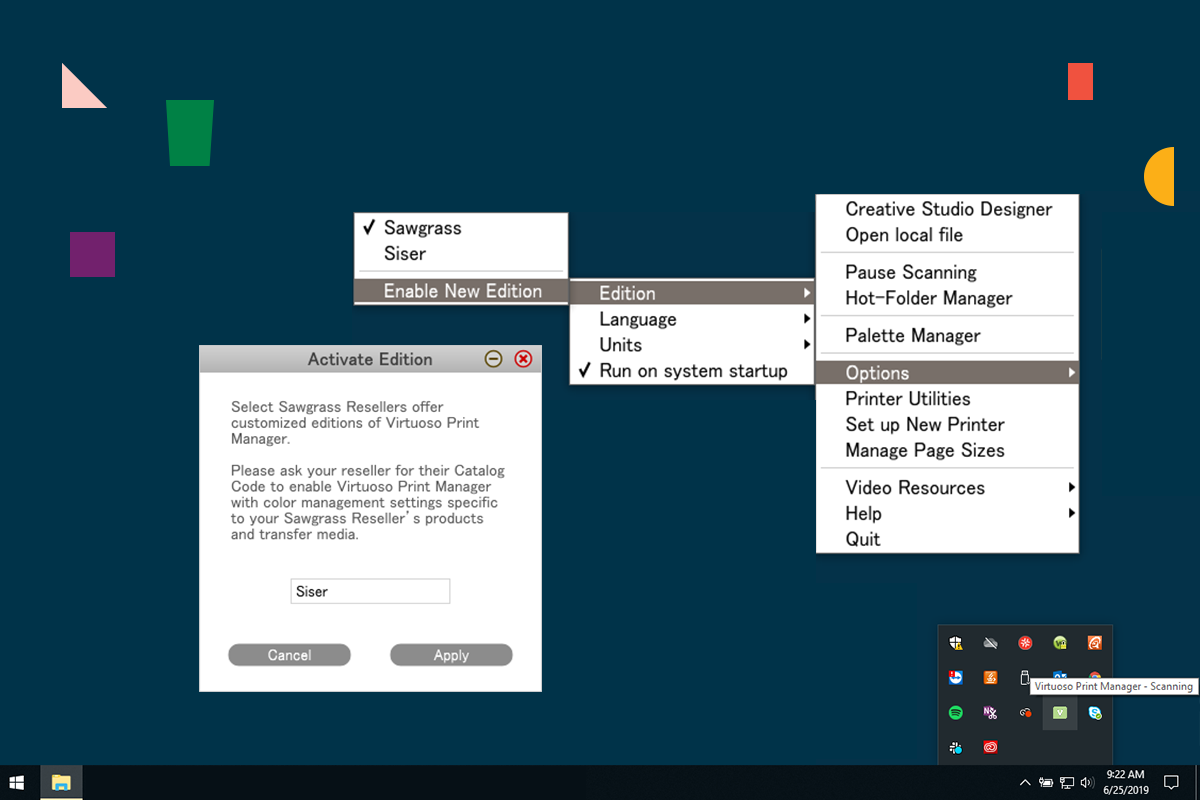Open the red Adobe Creative Cloud tray icon
Screen dimensions: 1200x800
coord(990,747)
